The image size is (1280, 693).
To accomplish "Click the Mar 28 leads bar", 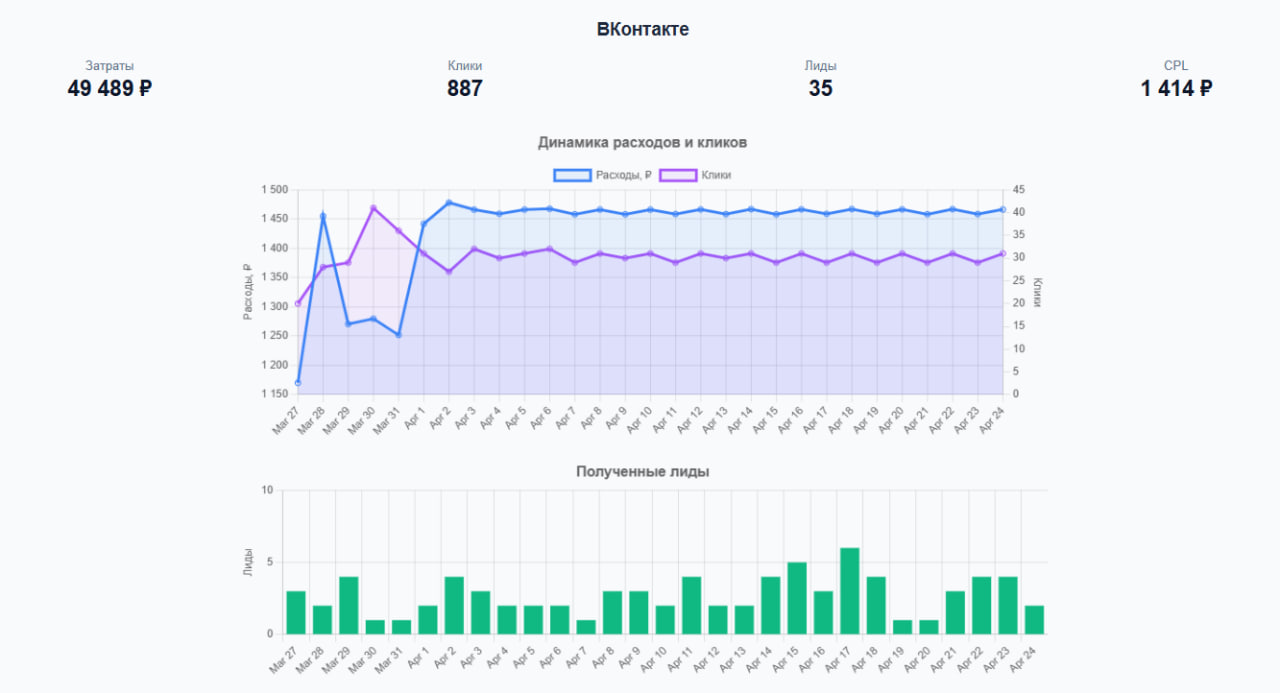I will [322, 620].
